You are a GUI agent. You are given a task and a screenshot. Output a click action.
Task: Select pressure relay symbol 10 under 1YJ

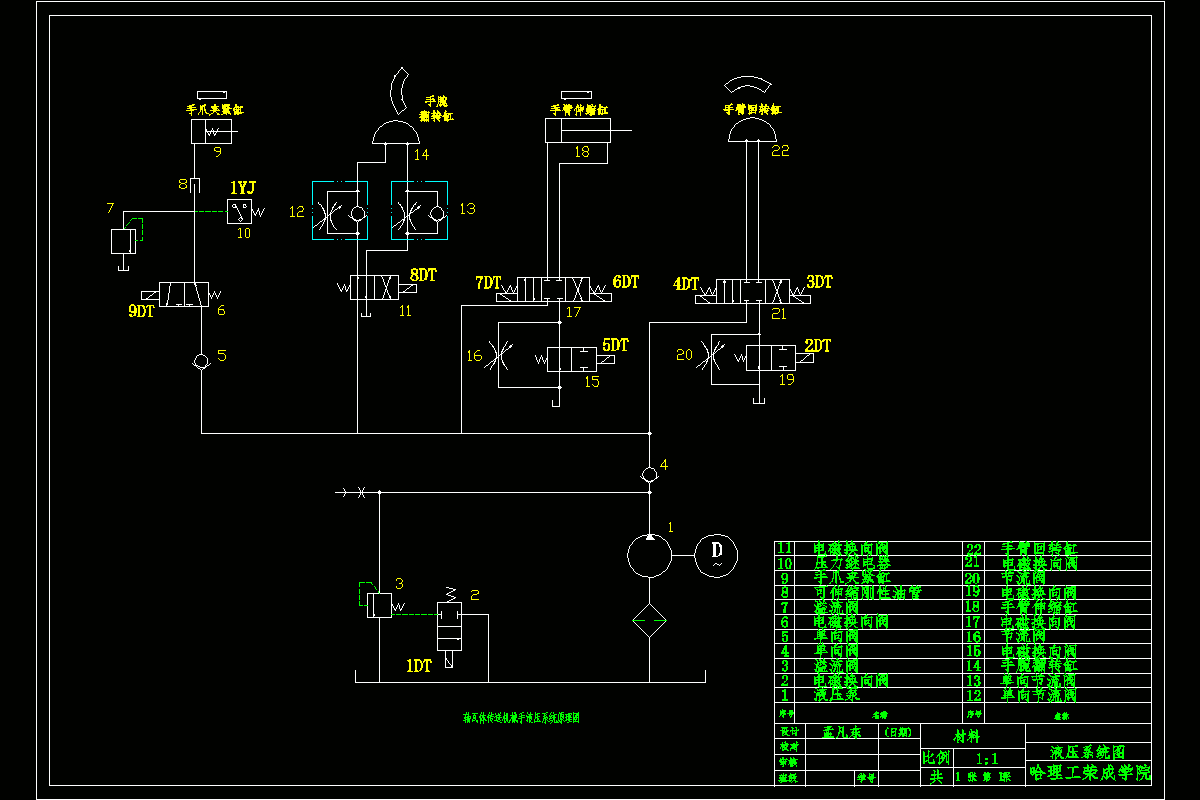[x=239, y=211]
